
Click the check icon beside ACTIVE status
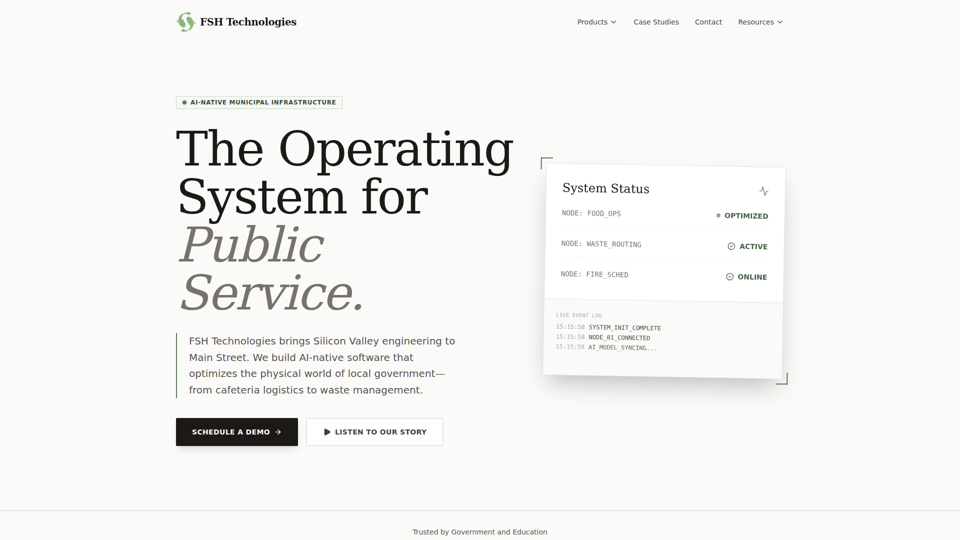click(x=731, y=246)
